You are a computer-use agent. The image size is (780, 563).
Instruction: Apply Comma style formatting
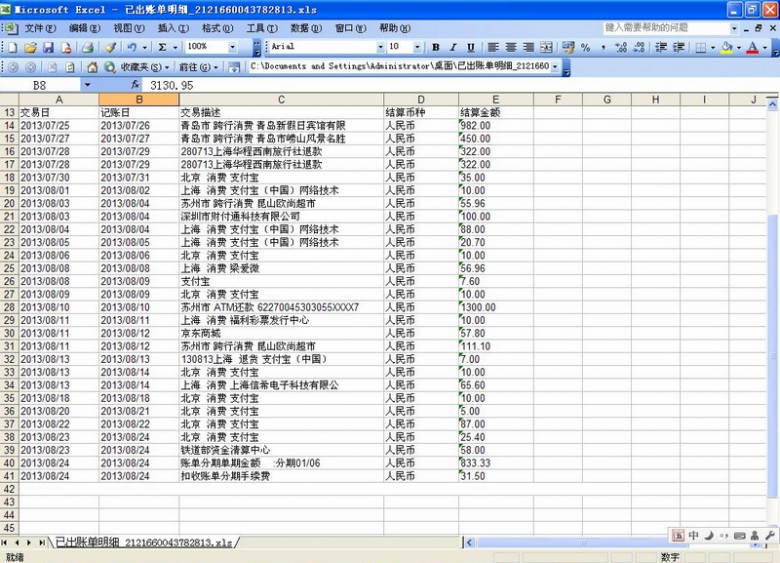pos(603,47)
